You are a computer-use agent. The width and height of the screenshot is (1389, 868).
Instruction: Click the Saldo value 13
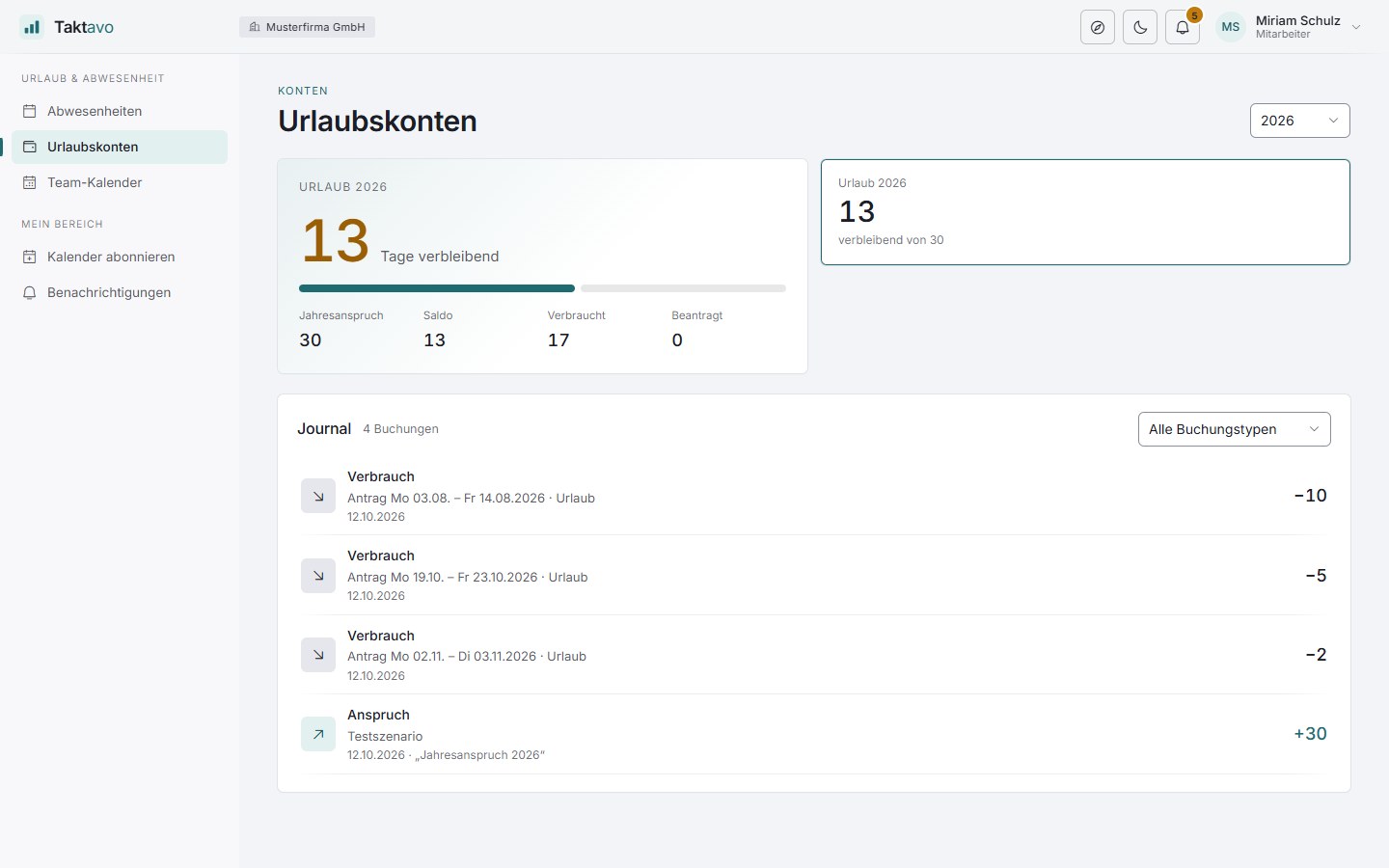(x=434, y=340)
